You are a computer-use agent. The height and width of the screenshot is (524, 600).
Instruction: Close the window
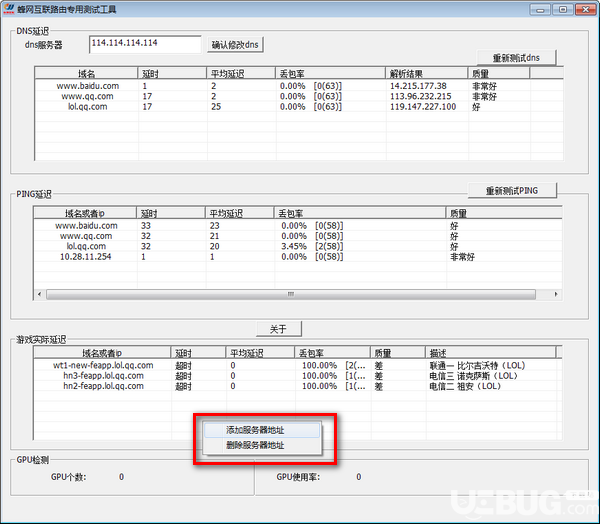click(585, 9)
